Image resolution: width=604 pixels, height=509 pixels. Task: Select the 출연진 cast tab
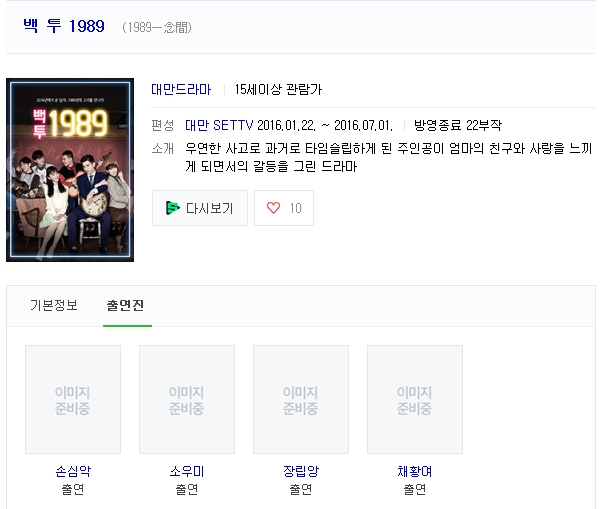point(126,305)
